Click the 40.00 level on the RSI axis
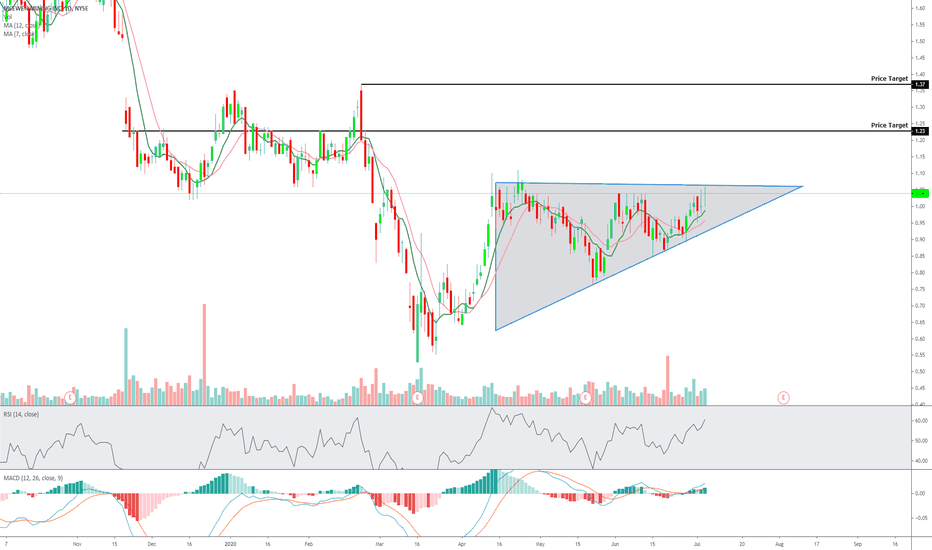The image size is (932, 550). point(921,461)
